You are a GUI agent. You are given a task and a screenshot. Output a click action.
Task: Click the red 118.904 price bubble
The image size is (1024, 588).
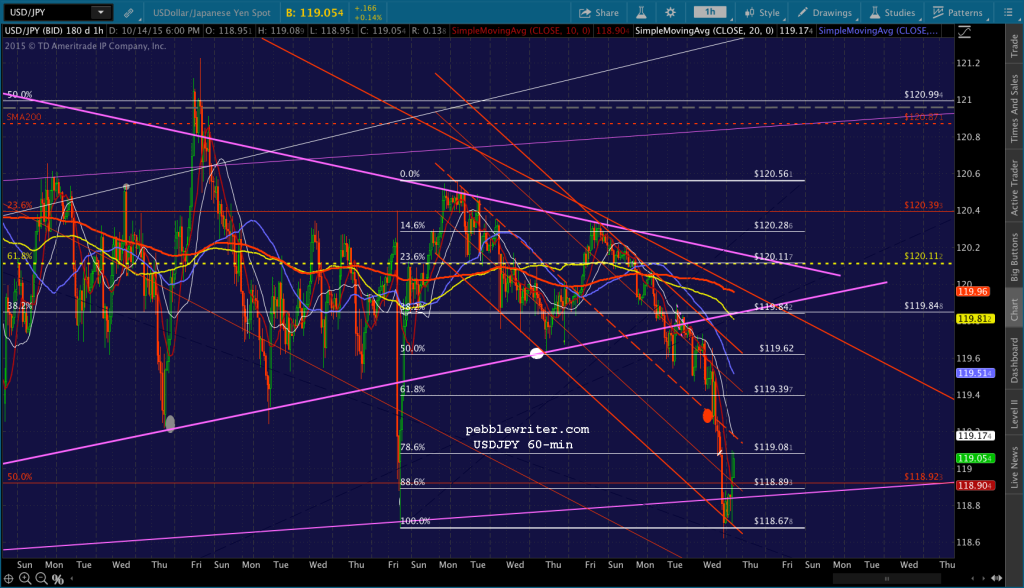[975, 485]
